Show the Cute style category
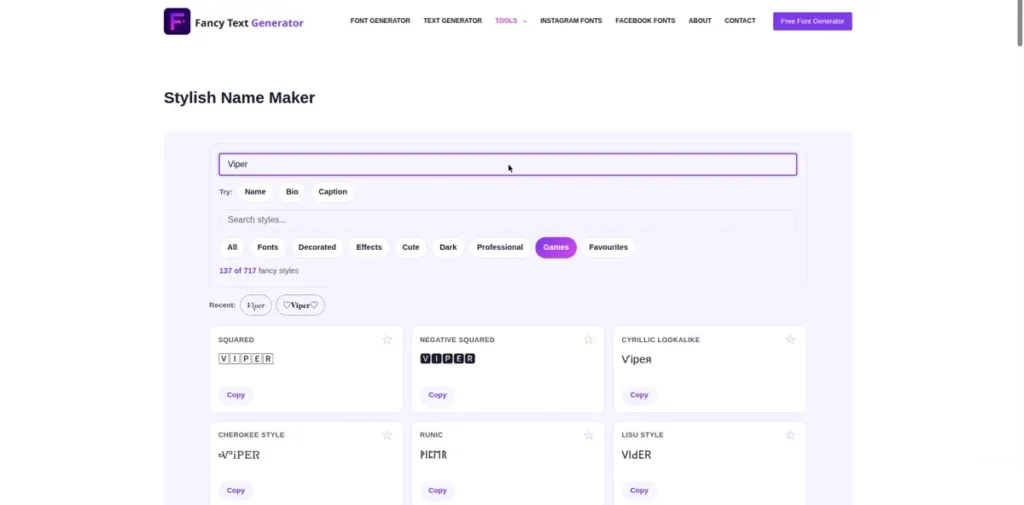Viewport: 1024px width, 505px height. click(411, 248)
